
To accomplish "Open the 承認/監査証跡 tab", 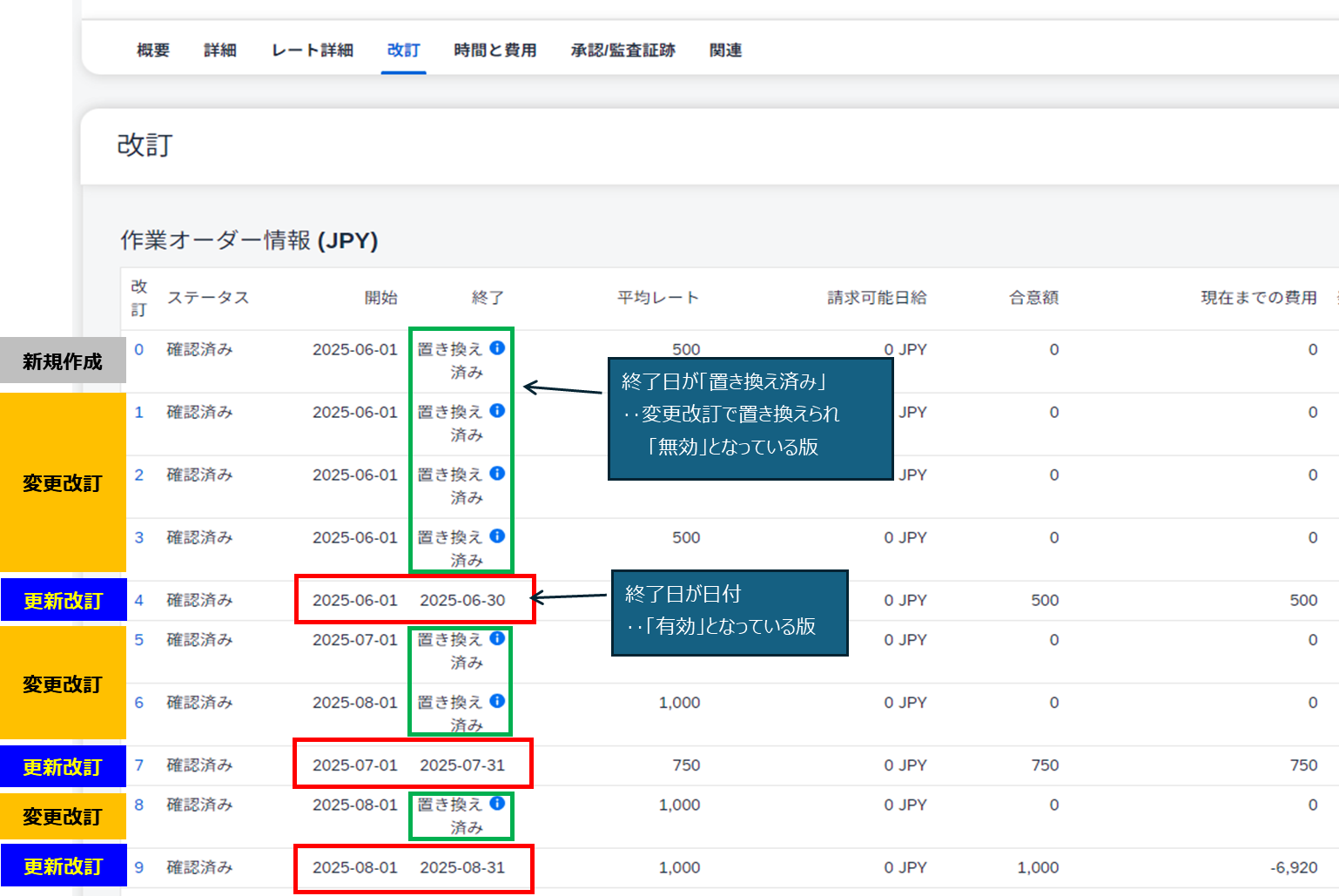I will [x=622, y=51].
